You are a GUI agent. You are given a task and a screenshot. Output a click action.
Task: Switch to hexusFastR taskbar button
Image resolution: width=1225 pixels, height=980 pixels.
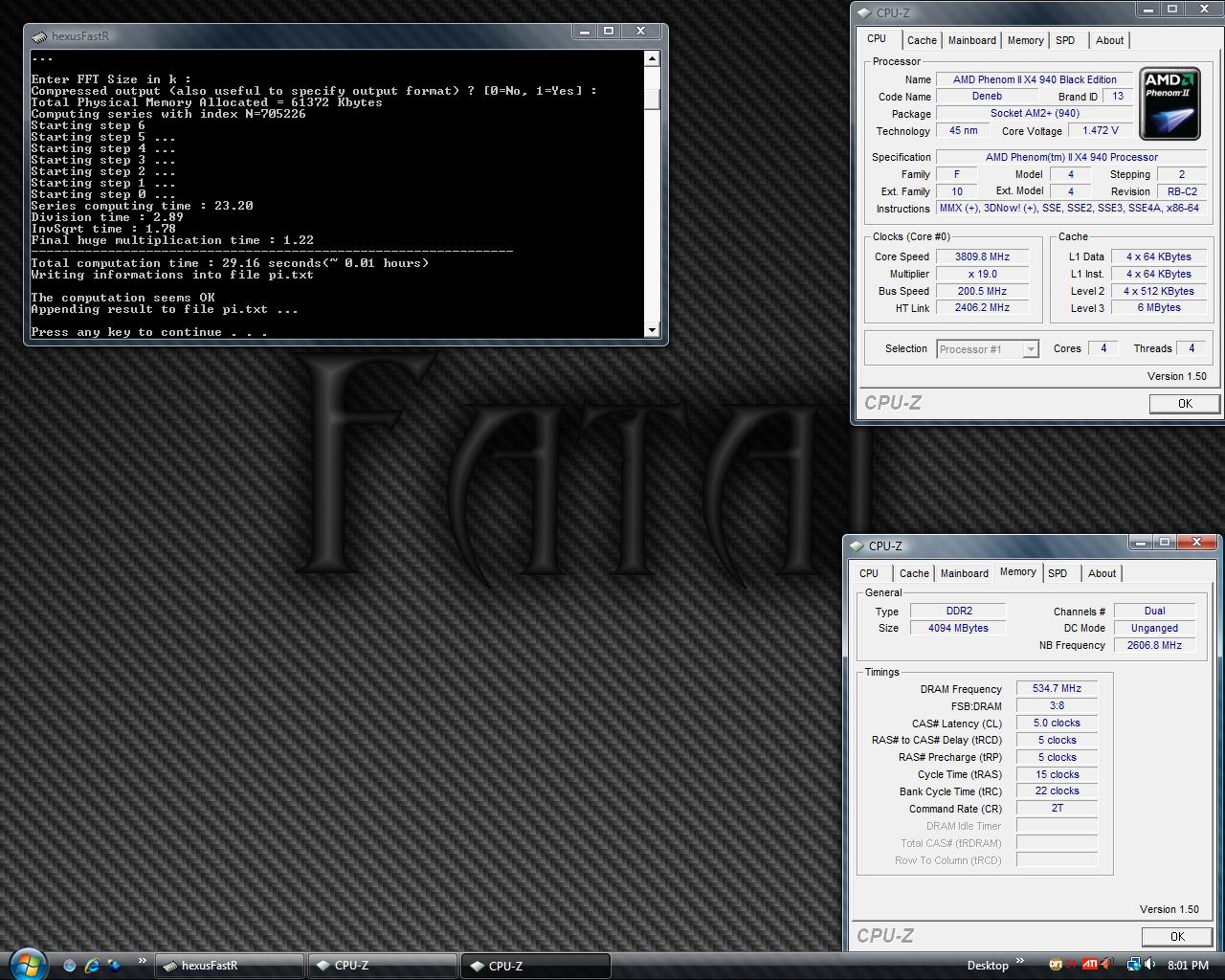pos(229,966)
